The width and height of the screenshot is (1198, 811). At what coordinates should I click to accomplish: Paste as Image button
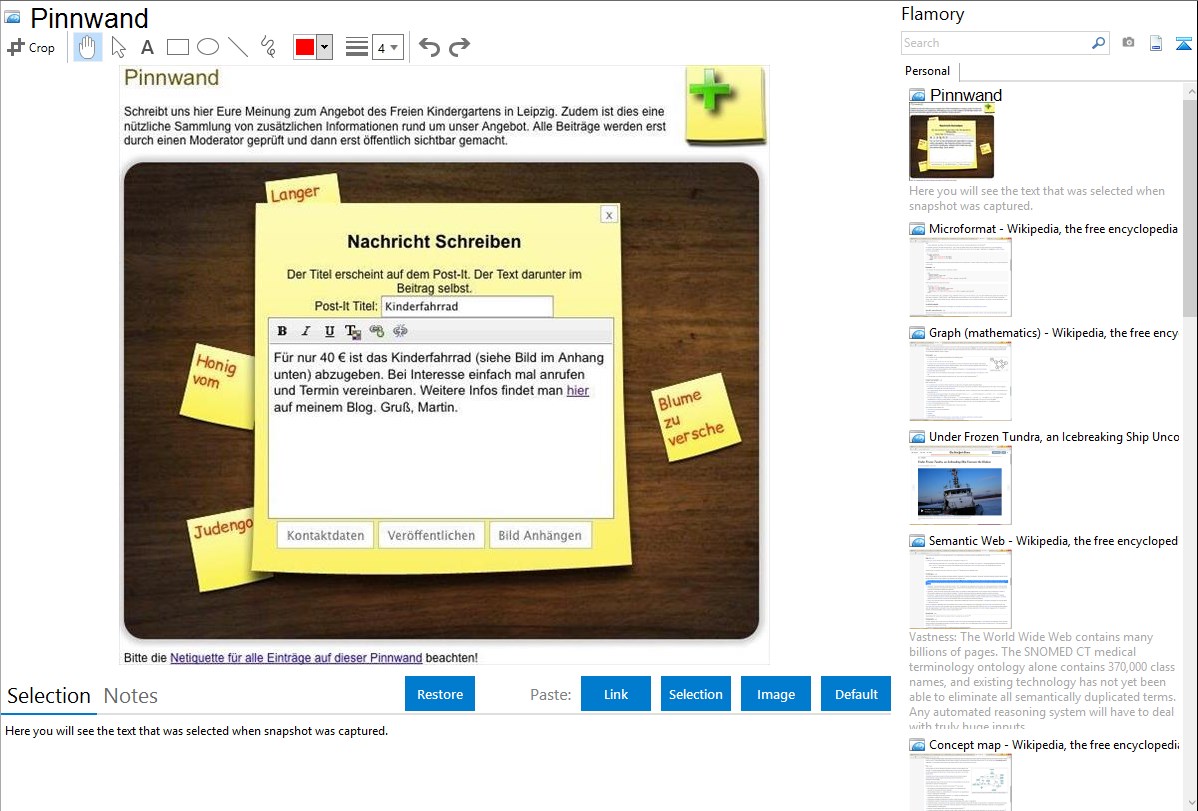click(x=775, y=694)
